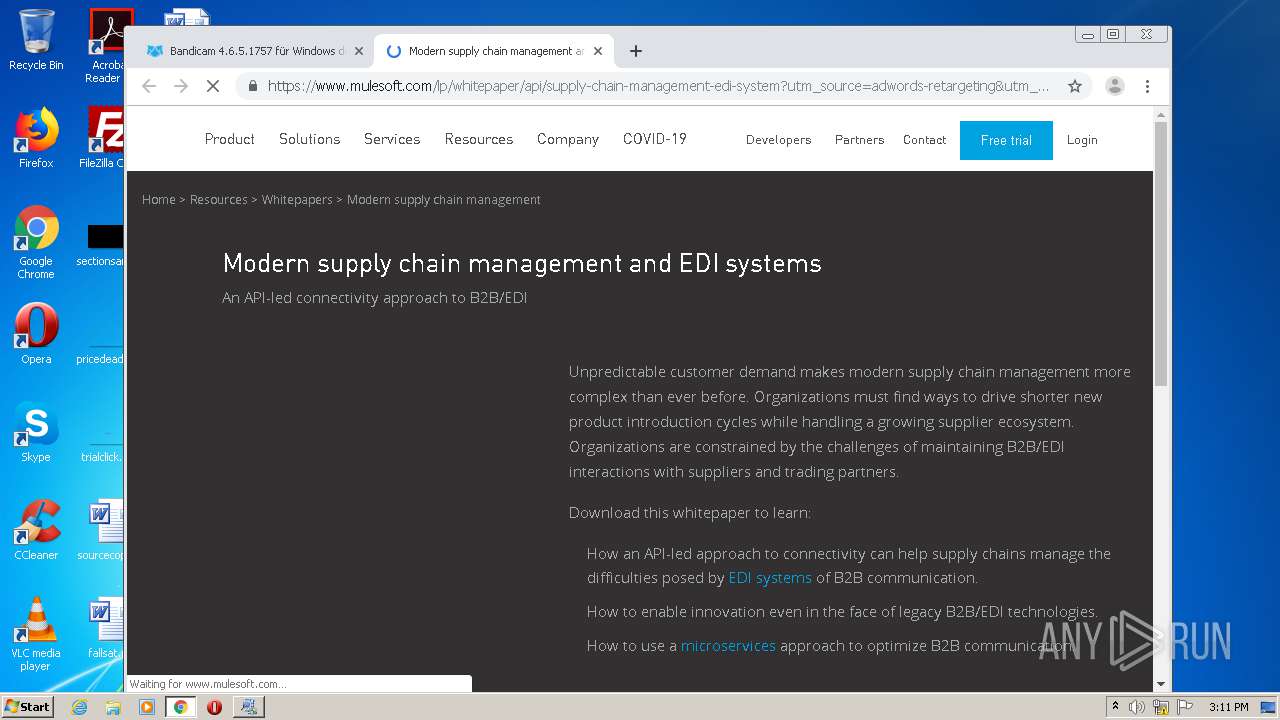Go to the Whitepapers breadcrumb

[x=297, y=200]
